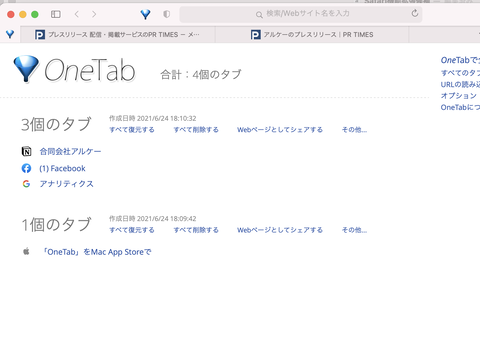Open the (1) Facebook link
The width and height of the screenshot is (480, 361).
click(x=62, y=168)
